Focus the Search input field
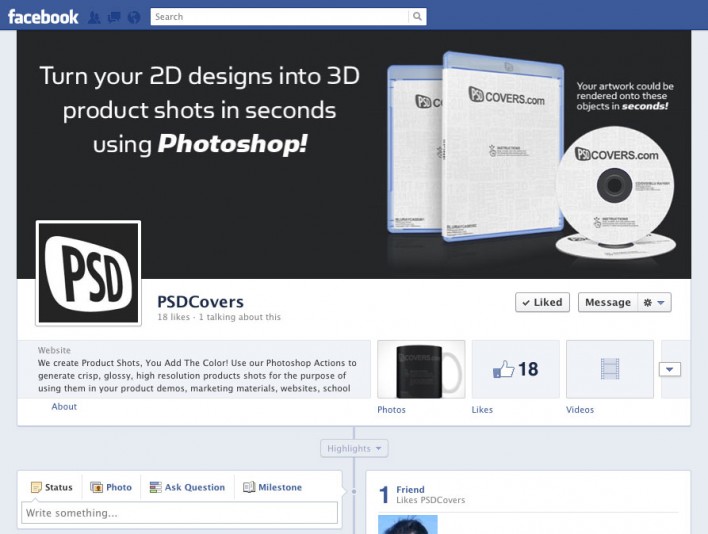Viewport: 708px width, 534px height. (x=279, y=17)
